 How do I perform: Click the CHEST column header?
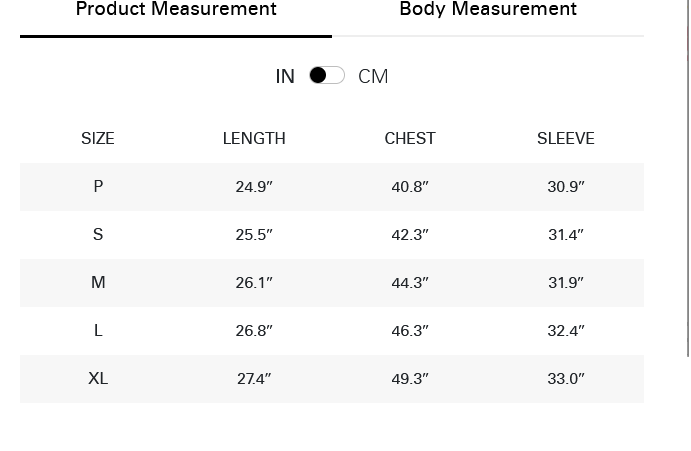pos(410,138)
